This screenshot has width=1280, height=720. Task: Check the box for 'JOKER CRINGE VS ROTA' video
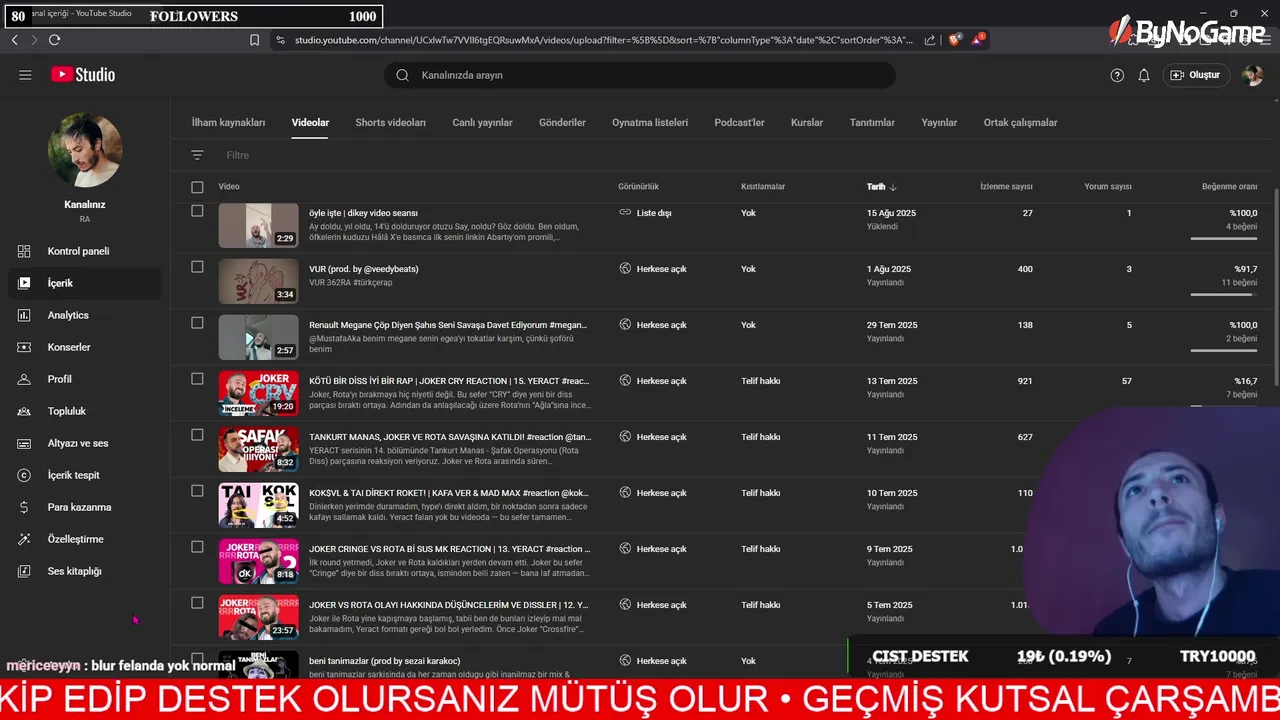(197, 547)
